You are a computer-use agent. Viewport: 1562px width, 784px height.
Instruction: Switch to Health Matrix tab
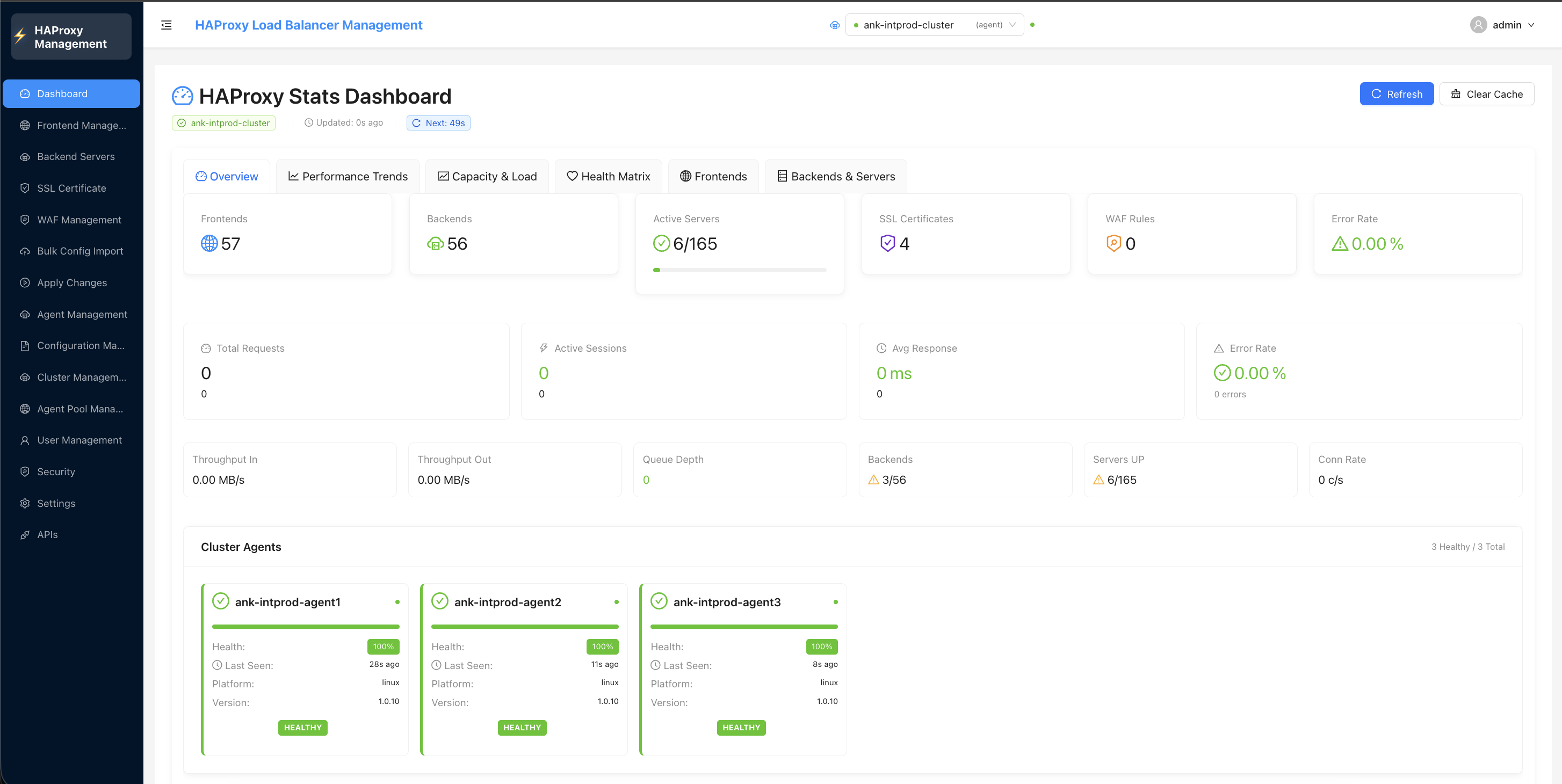(608, 176)
